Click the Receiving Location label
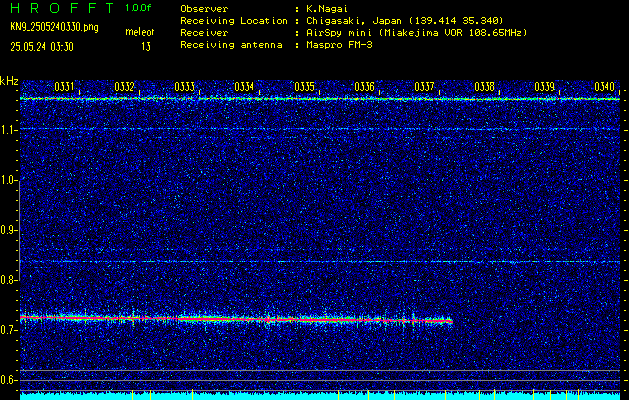Screen dimensions: 629x400 (234, 20)
